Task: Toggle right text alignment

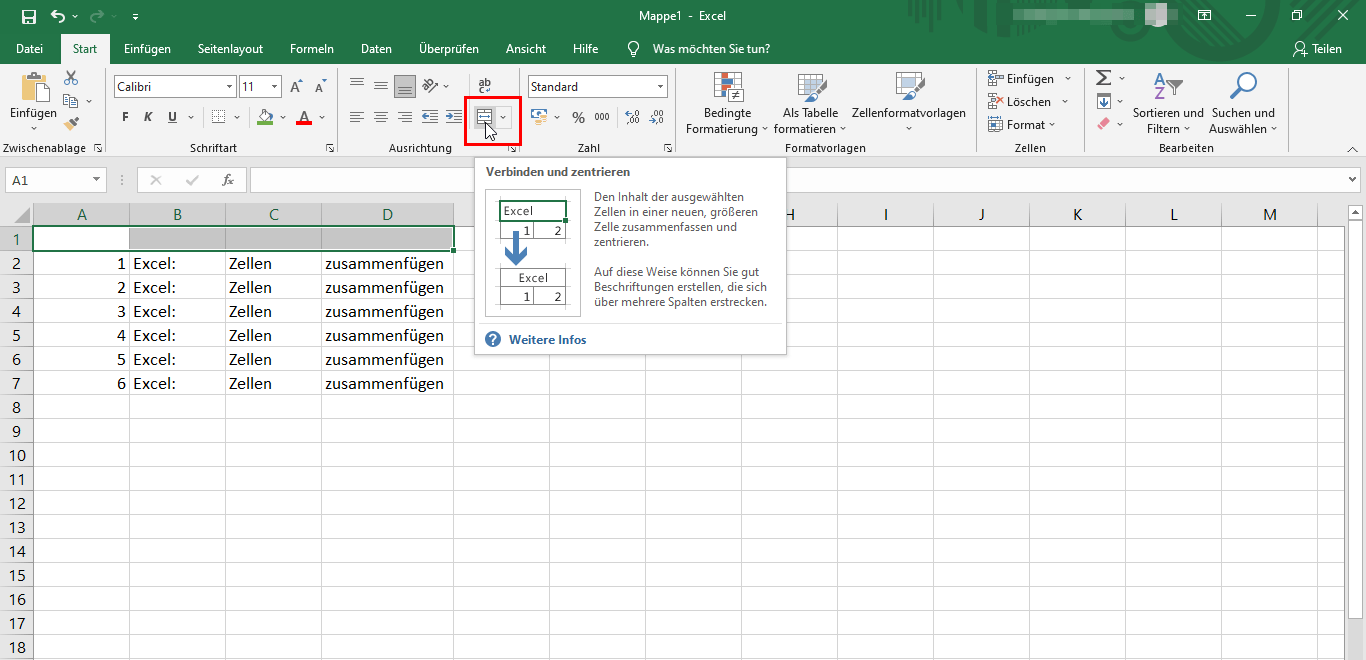Action: [405, 117]
